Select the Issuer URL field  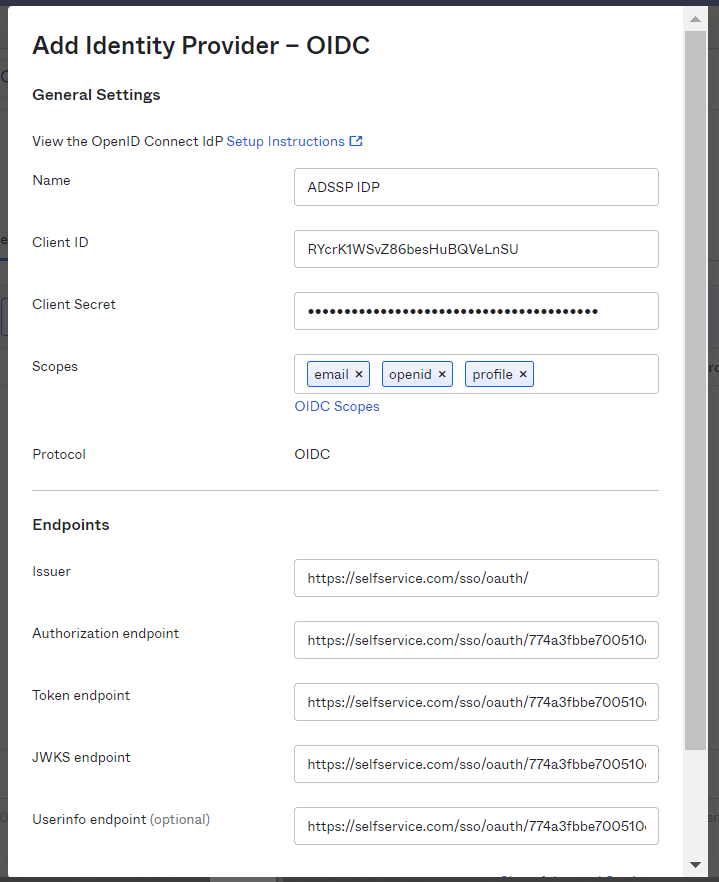click(x=476, y=578)
